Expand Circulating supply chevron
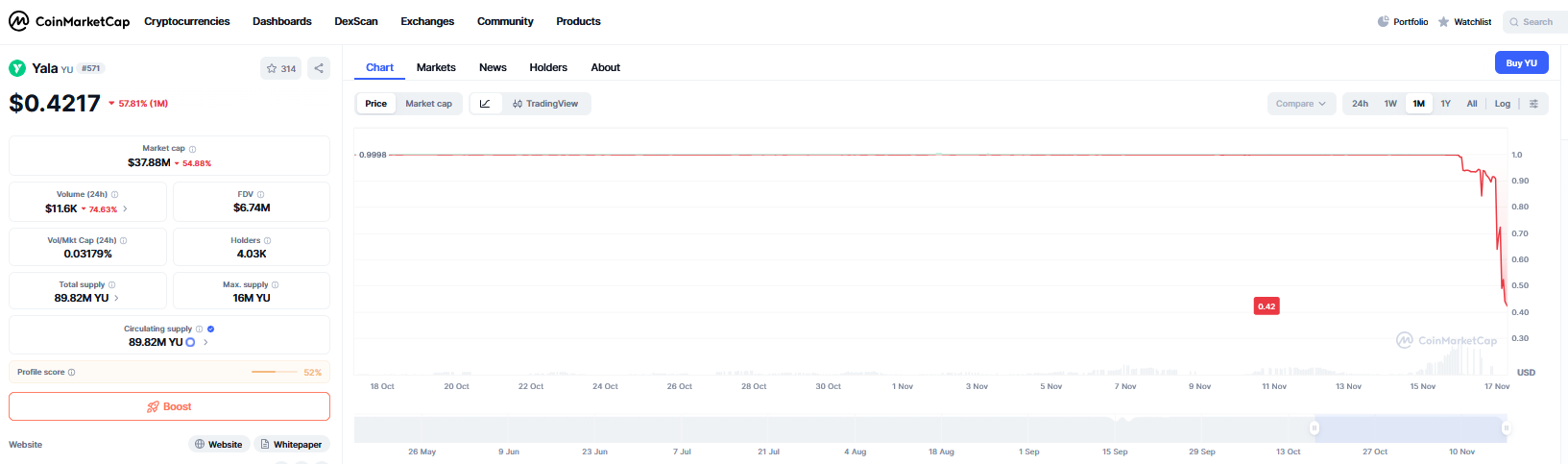The image size is (1568, 464). 205,342
